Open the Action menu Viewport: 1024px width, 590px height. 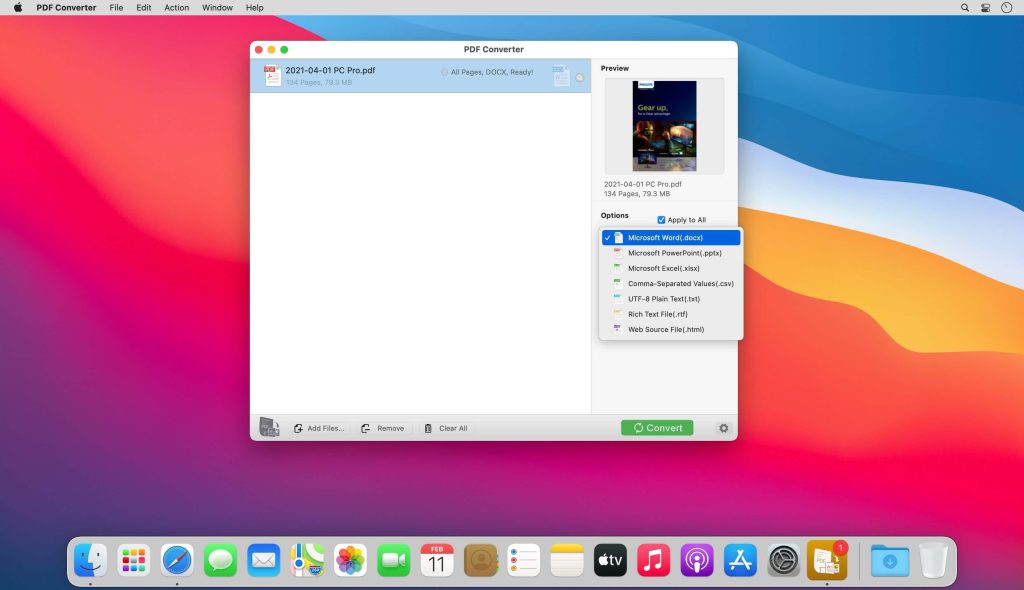coord(176,7)
